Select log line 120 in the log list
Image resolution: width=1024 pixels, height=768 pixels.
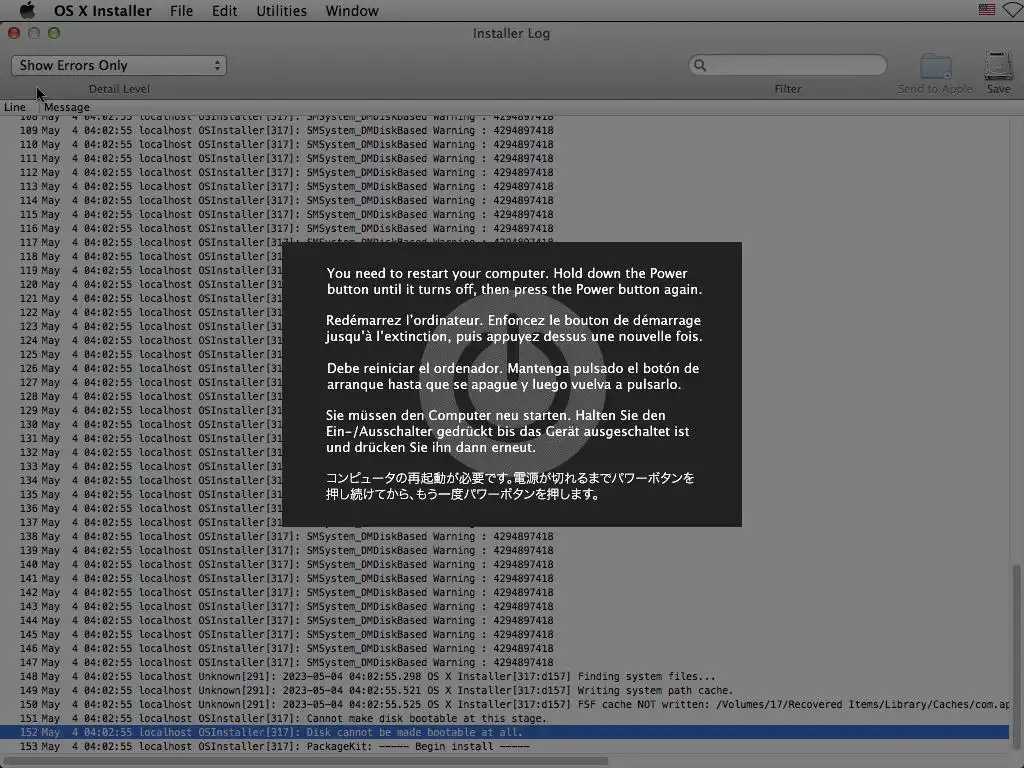pos(140,284)
